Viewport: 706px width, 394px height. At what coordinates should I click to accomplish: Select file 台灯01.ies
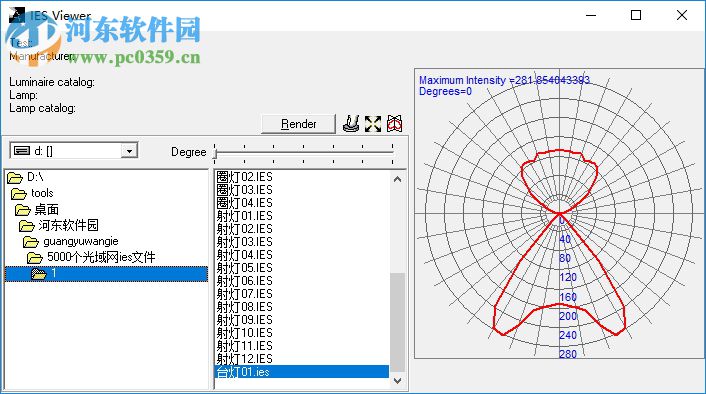point(302,372)
